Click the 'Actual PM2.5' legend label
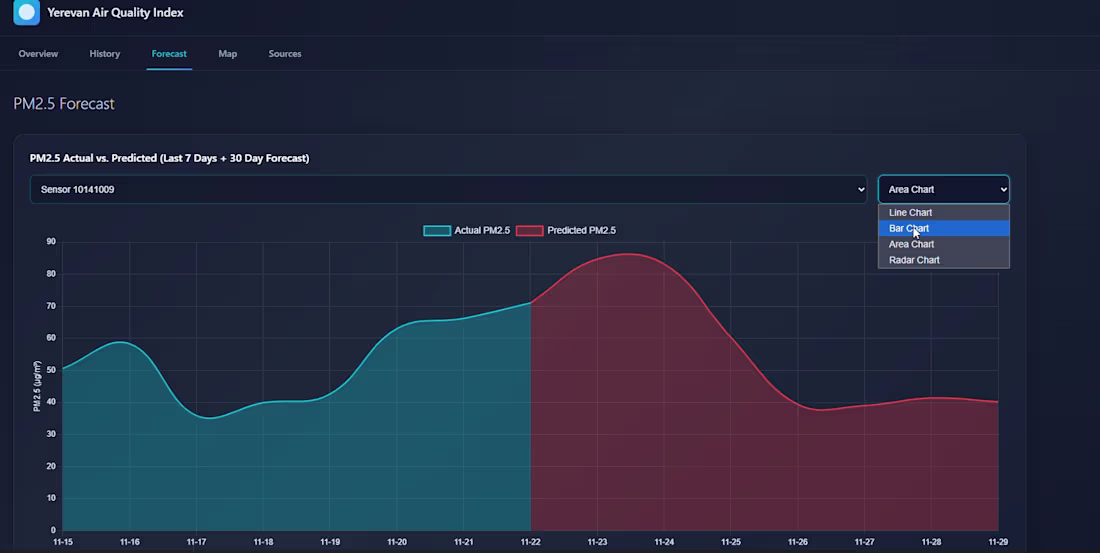The height and width of the screenshot is (553, 1100). pos(482,230)
